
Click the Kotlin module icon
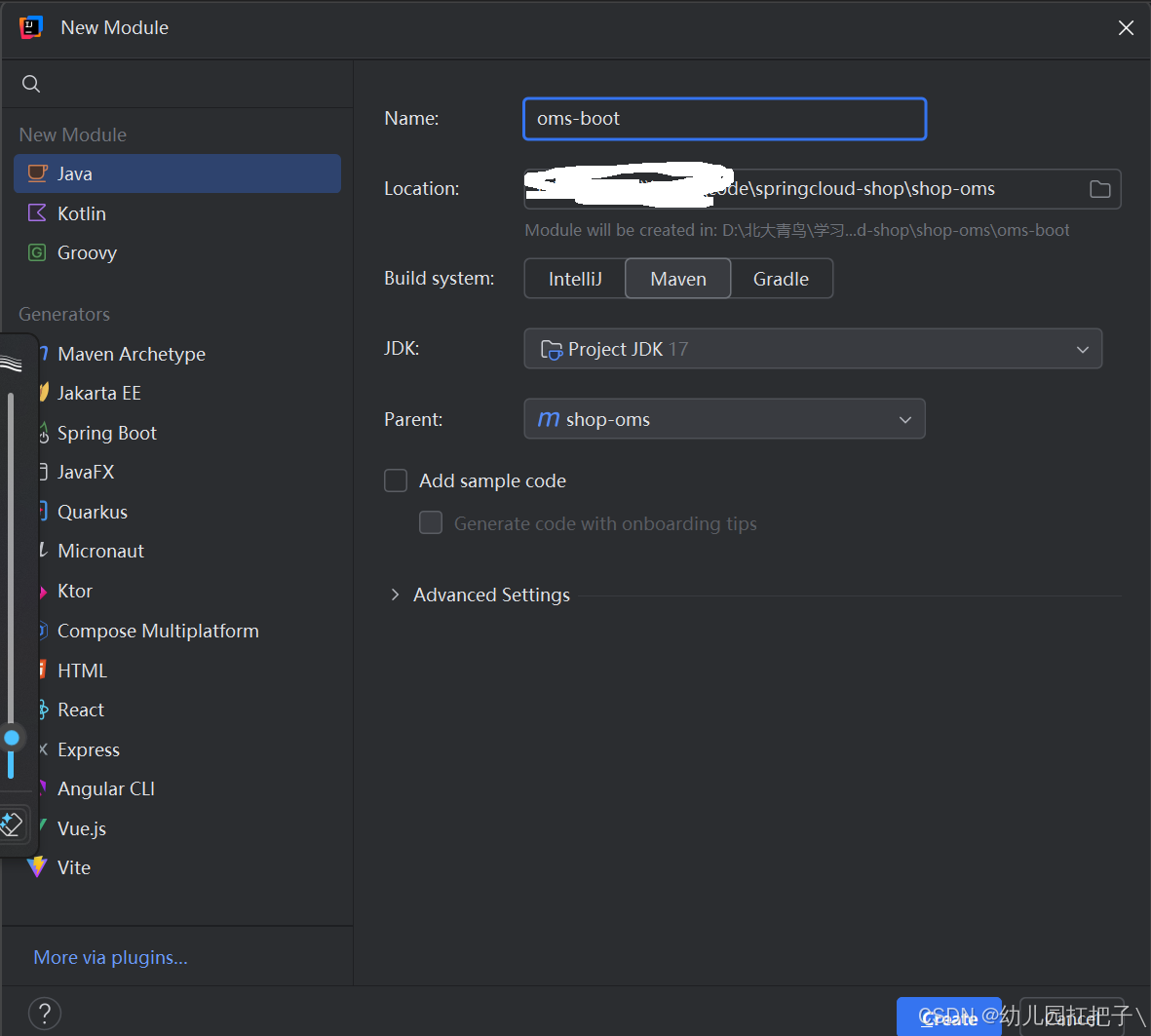tap(37, 212)
